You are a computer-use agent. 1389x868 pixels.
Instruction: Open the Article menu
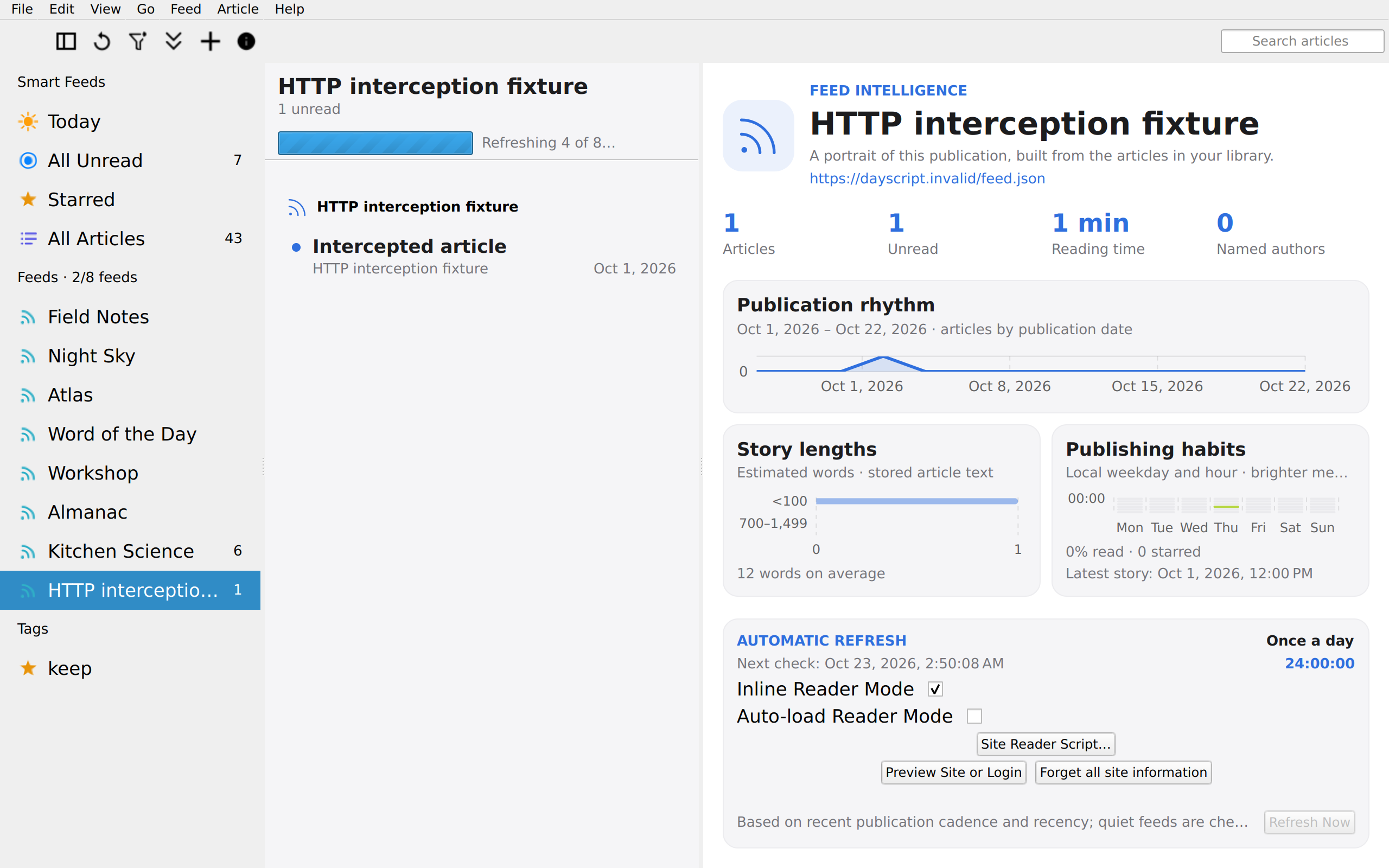pyautogui.click(x=238, y=9)
